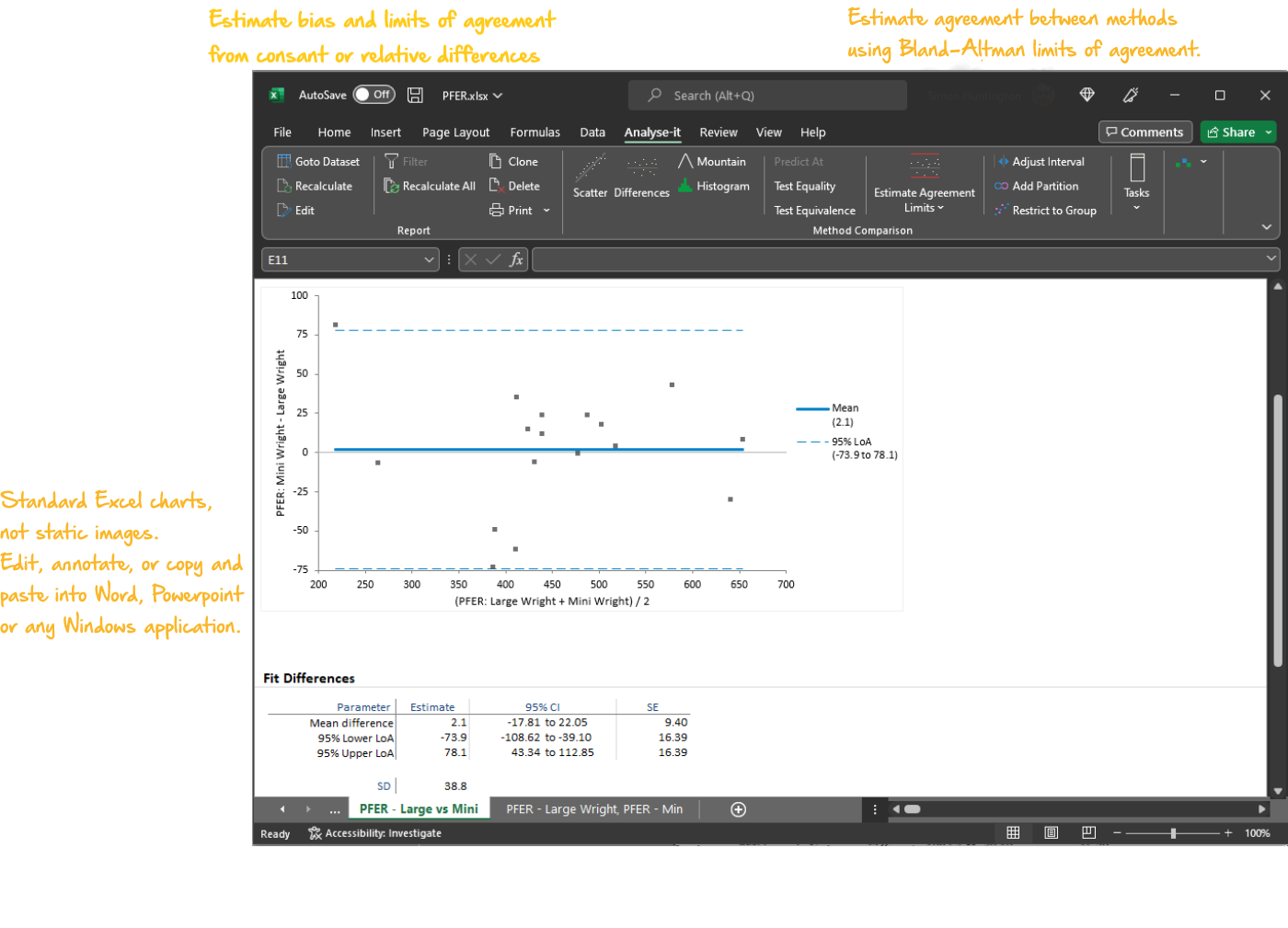Select the 'PFER - Large vs Mini' sheet tab

419,809
